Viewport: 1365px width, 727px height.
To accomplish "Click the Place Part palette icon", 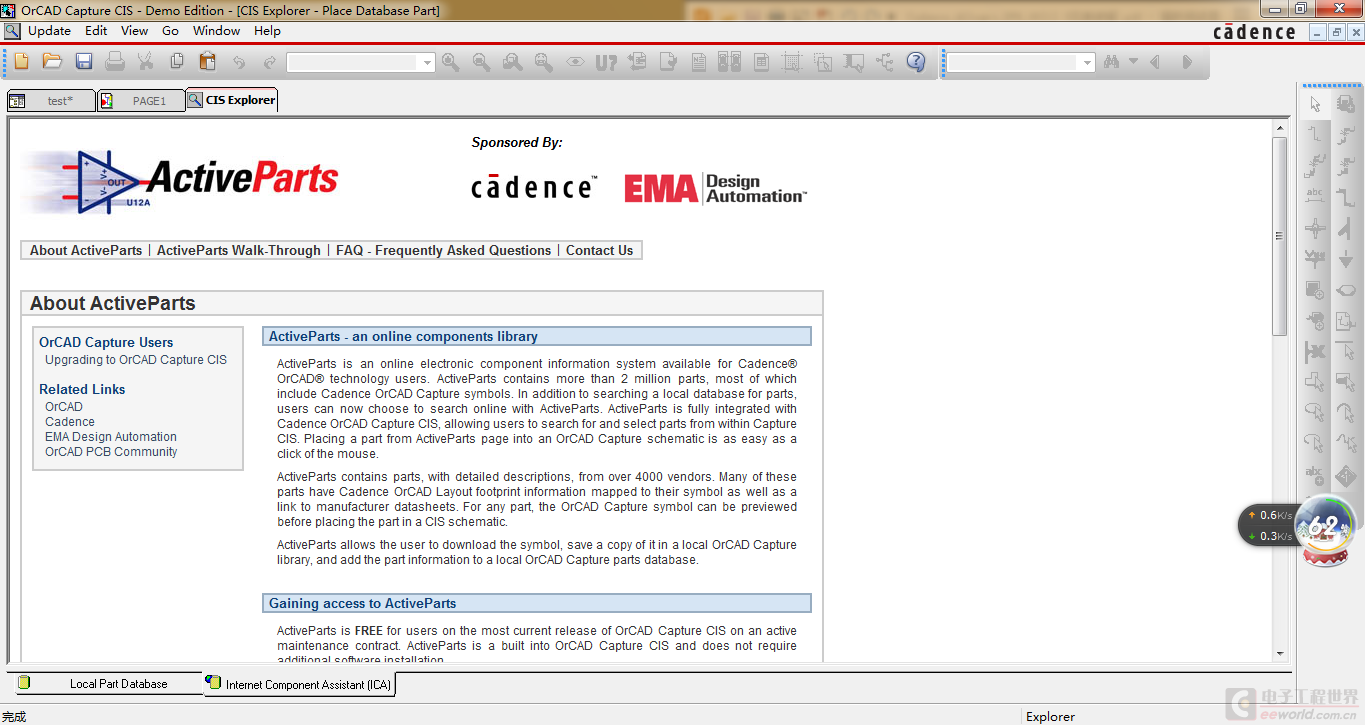I will [x=1346, y=104].
